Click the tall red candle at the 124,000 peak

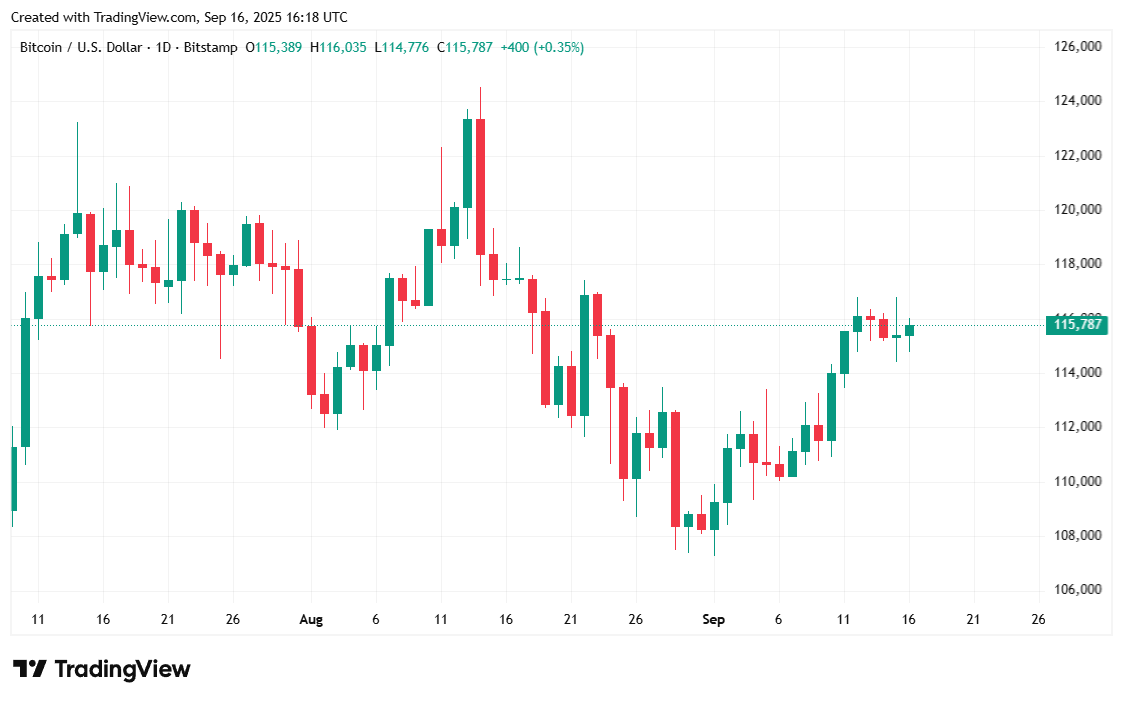point(480,186)
